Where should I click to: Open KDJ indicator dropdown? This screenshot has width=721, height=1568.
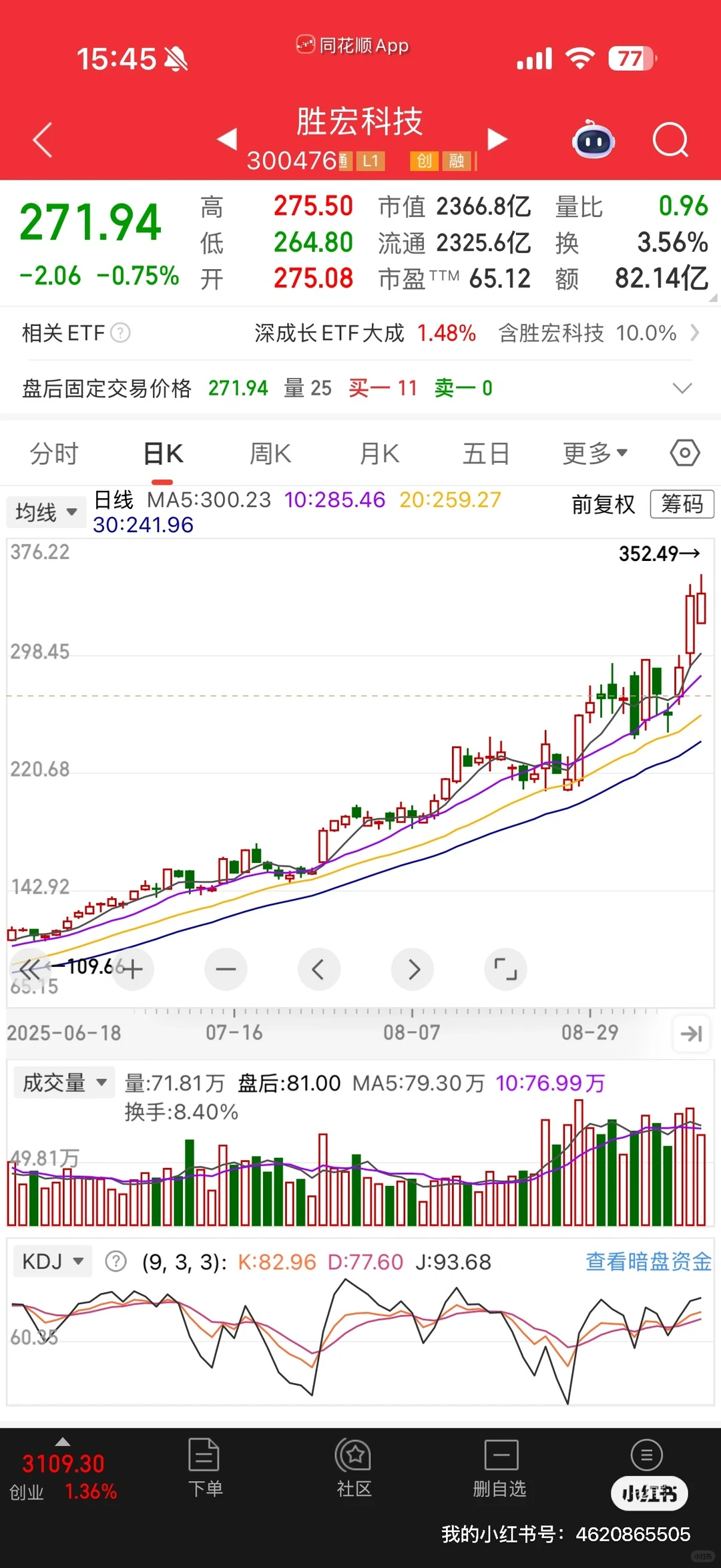(x=53, y=1261)
